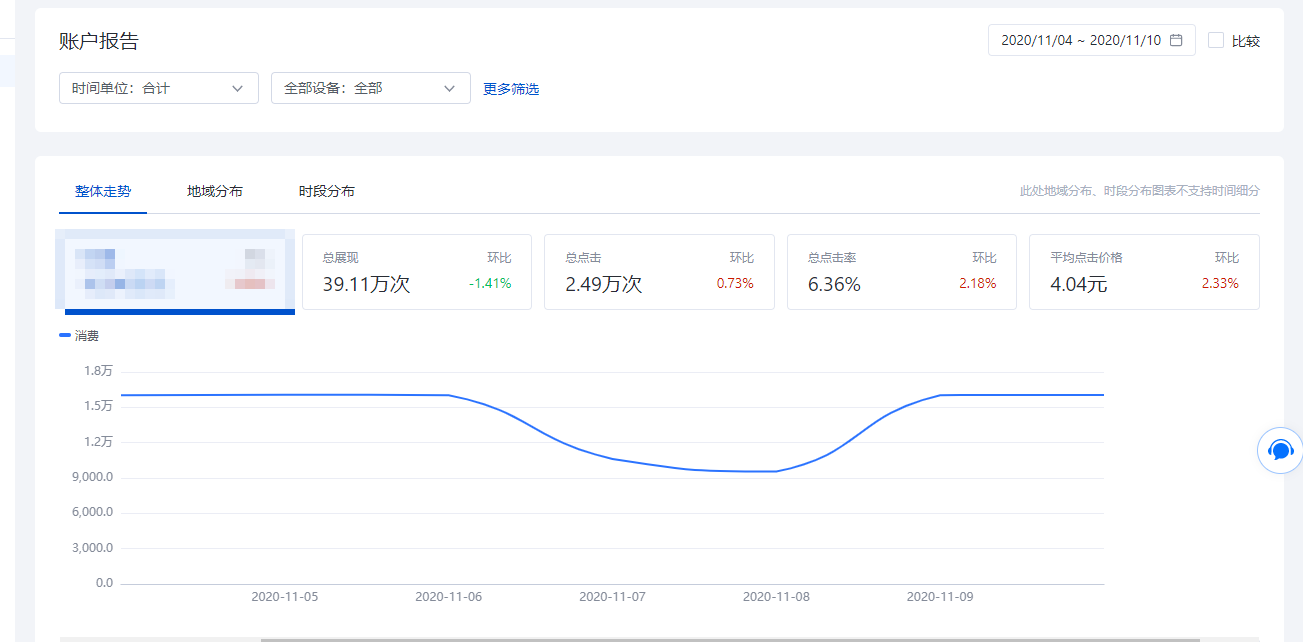Select the 平均点击价格 4.04元 metric card
This screenshot has width=1303, height=642.
coord(1143,272)
